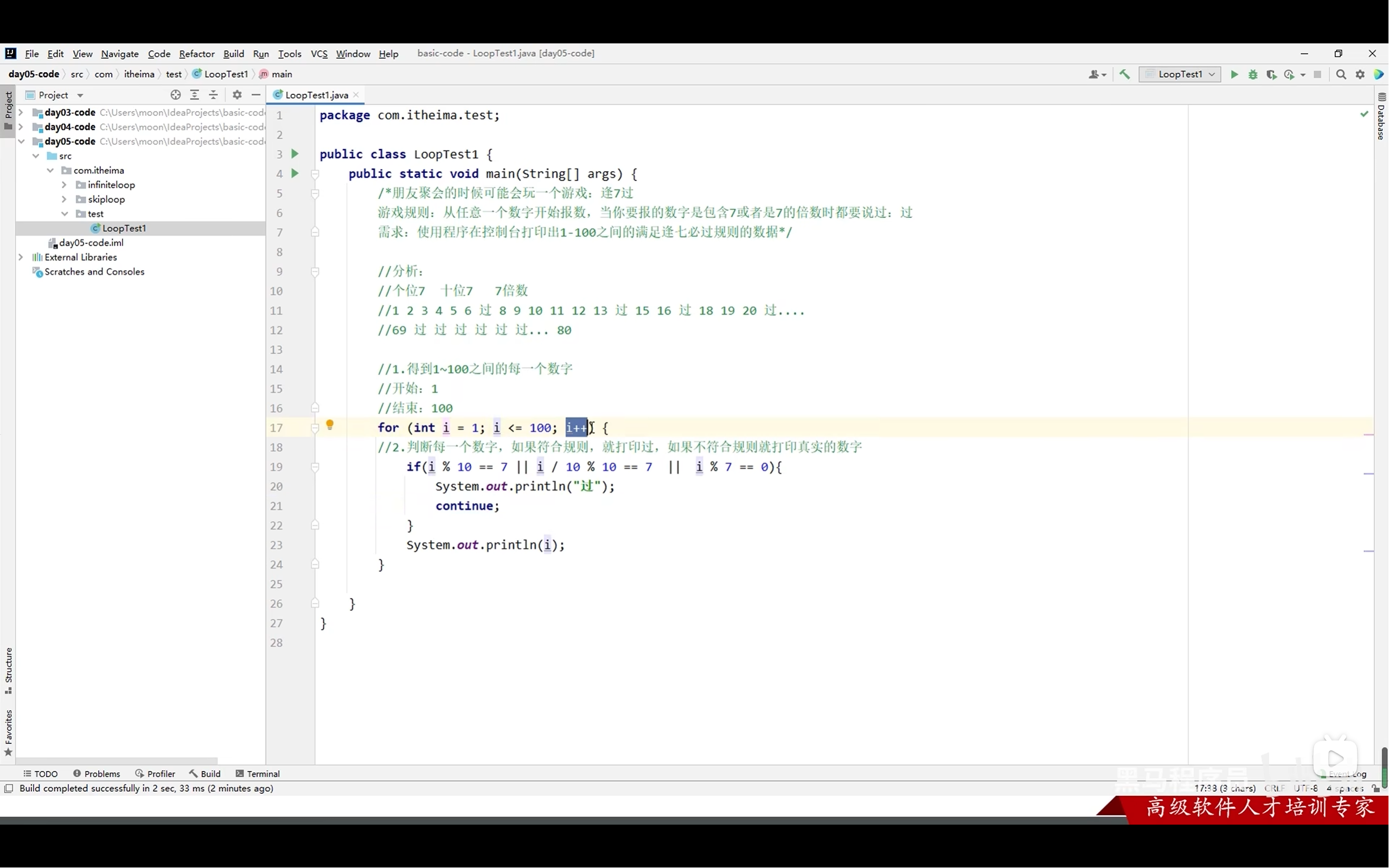Open Project panel options gear icon
This screenshot has height=868, width=1389.
click(237, 95)
